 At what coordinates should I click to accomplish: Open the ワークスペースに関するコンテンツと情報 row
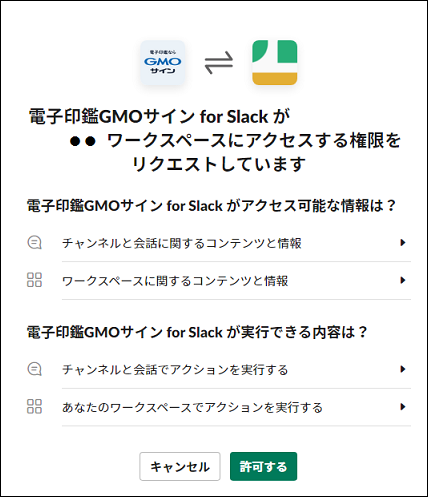[x=219, y=281]
